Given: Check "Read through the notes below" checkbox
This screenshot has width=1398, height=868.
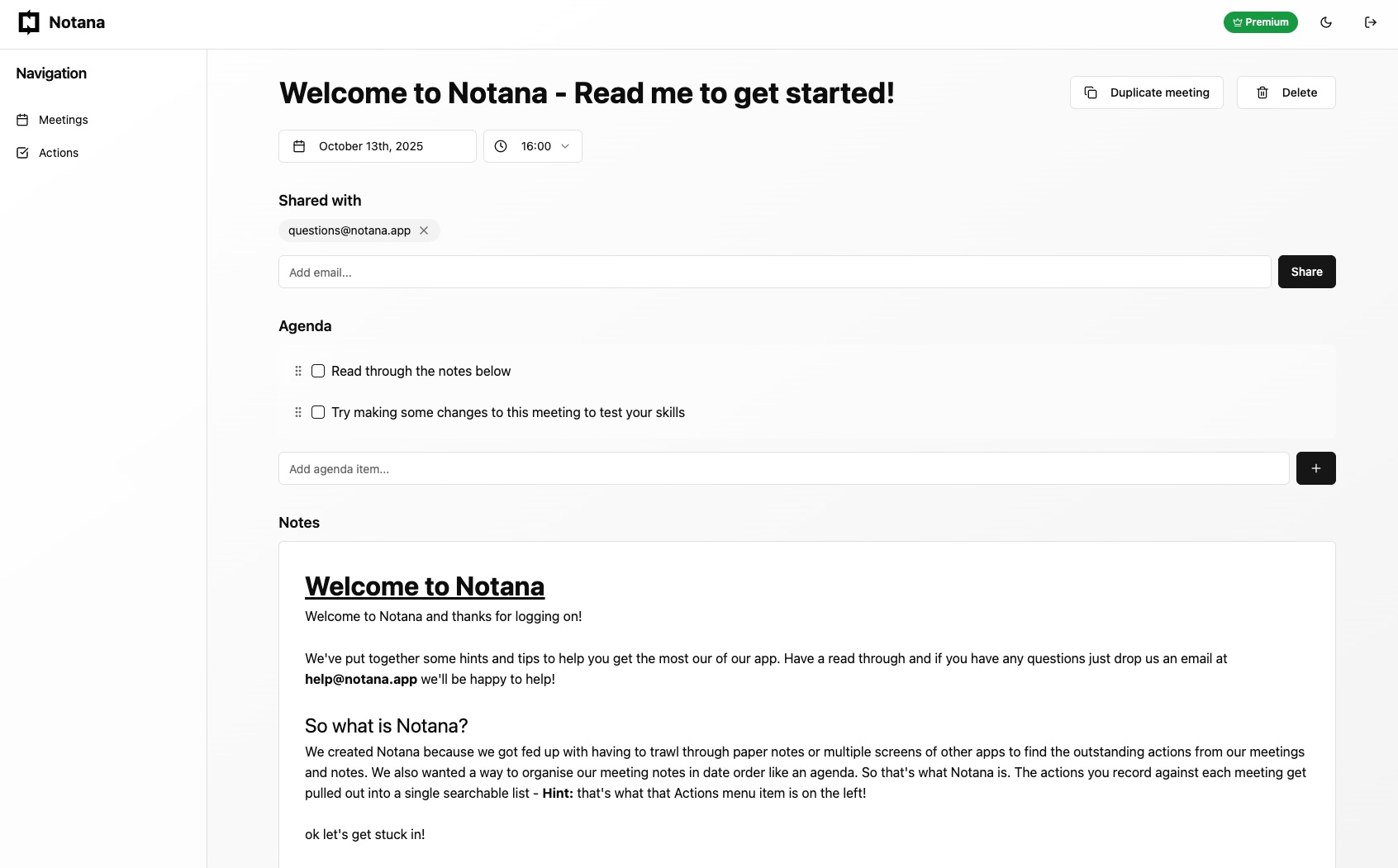Looking at the screenshot, I should click(x=318, y=371).
